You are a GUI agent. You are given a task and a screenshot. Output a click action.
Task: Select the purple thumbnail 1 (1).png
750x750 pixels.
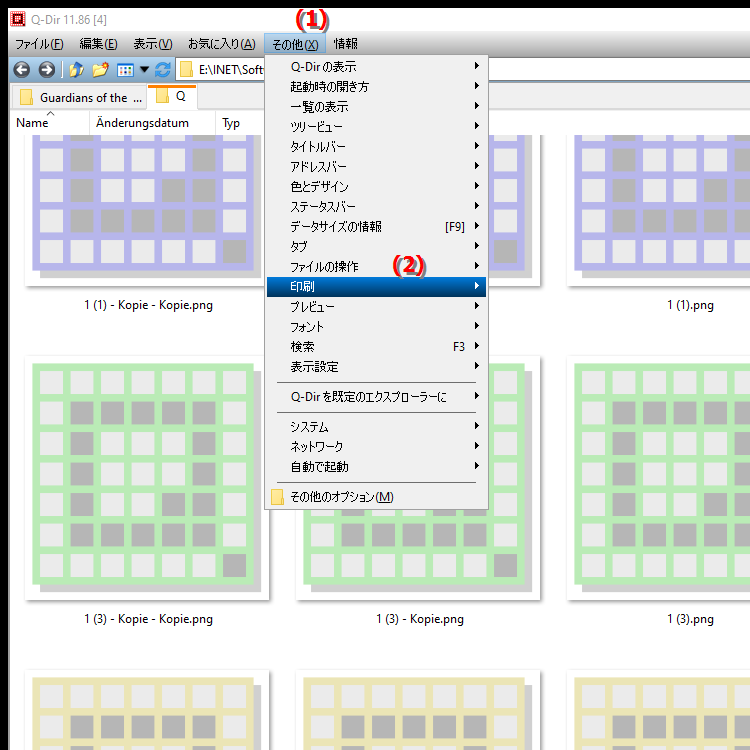pos(659,210)
